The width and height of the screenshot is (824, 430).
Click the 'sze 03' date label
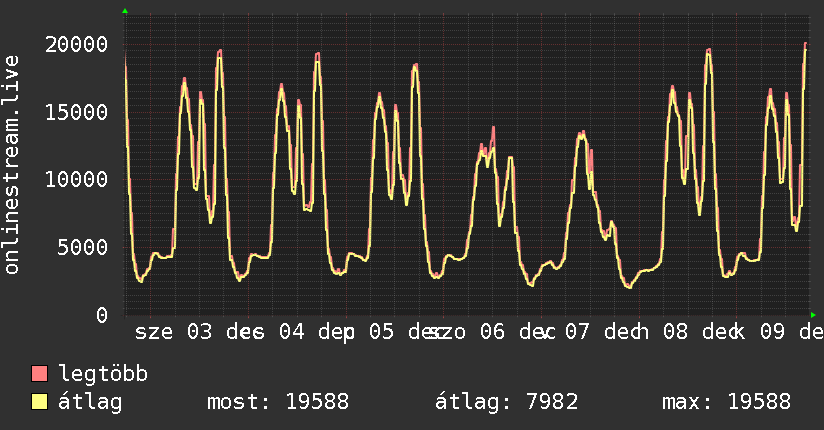[x=173, y=332]
